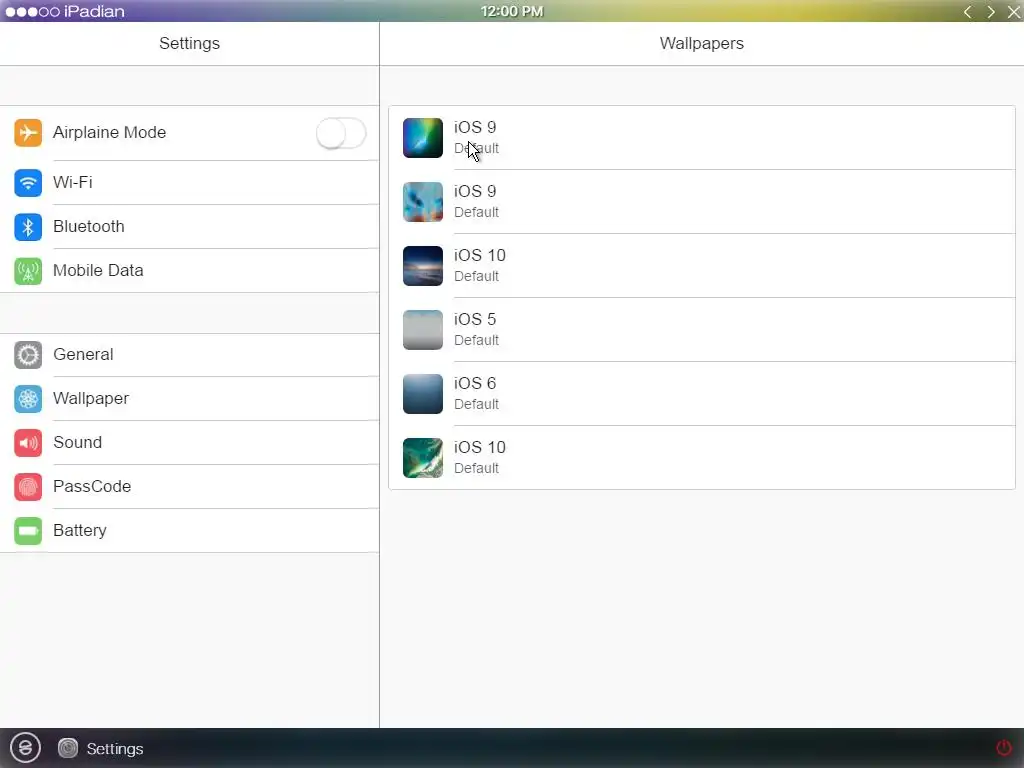The width and height of the screenshot is (1024, 768).
Task: Click the iPadian home button in dock
Action: (25, 747)
